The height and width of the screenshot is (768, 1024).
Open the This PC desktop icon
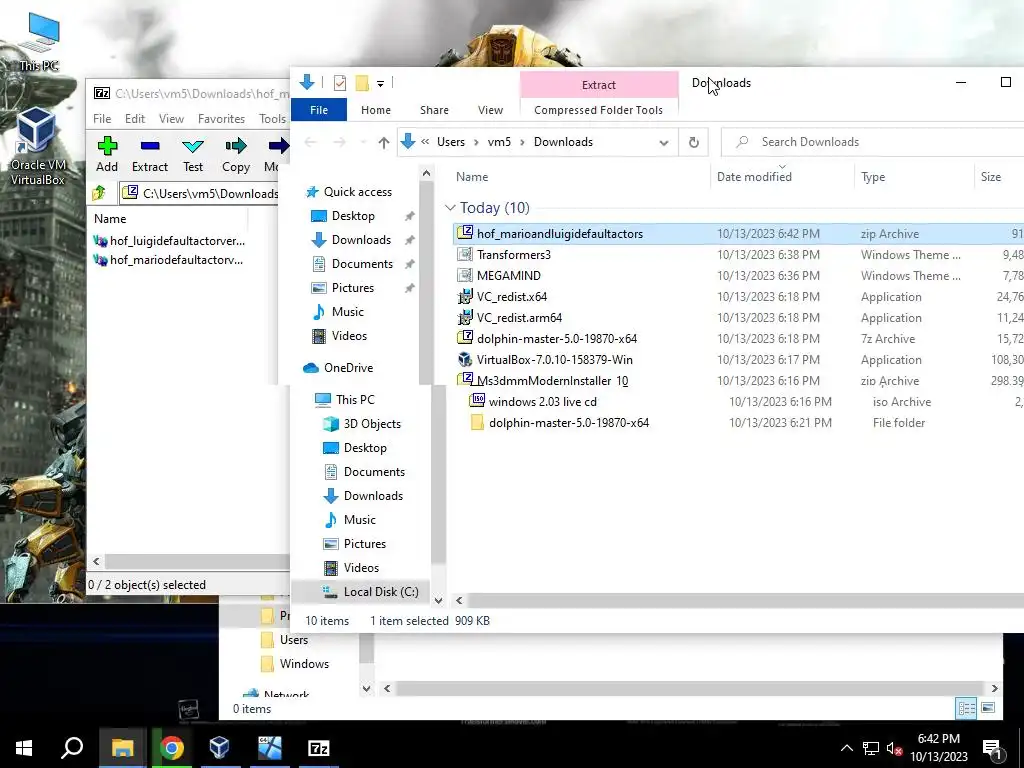(39, 41)
